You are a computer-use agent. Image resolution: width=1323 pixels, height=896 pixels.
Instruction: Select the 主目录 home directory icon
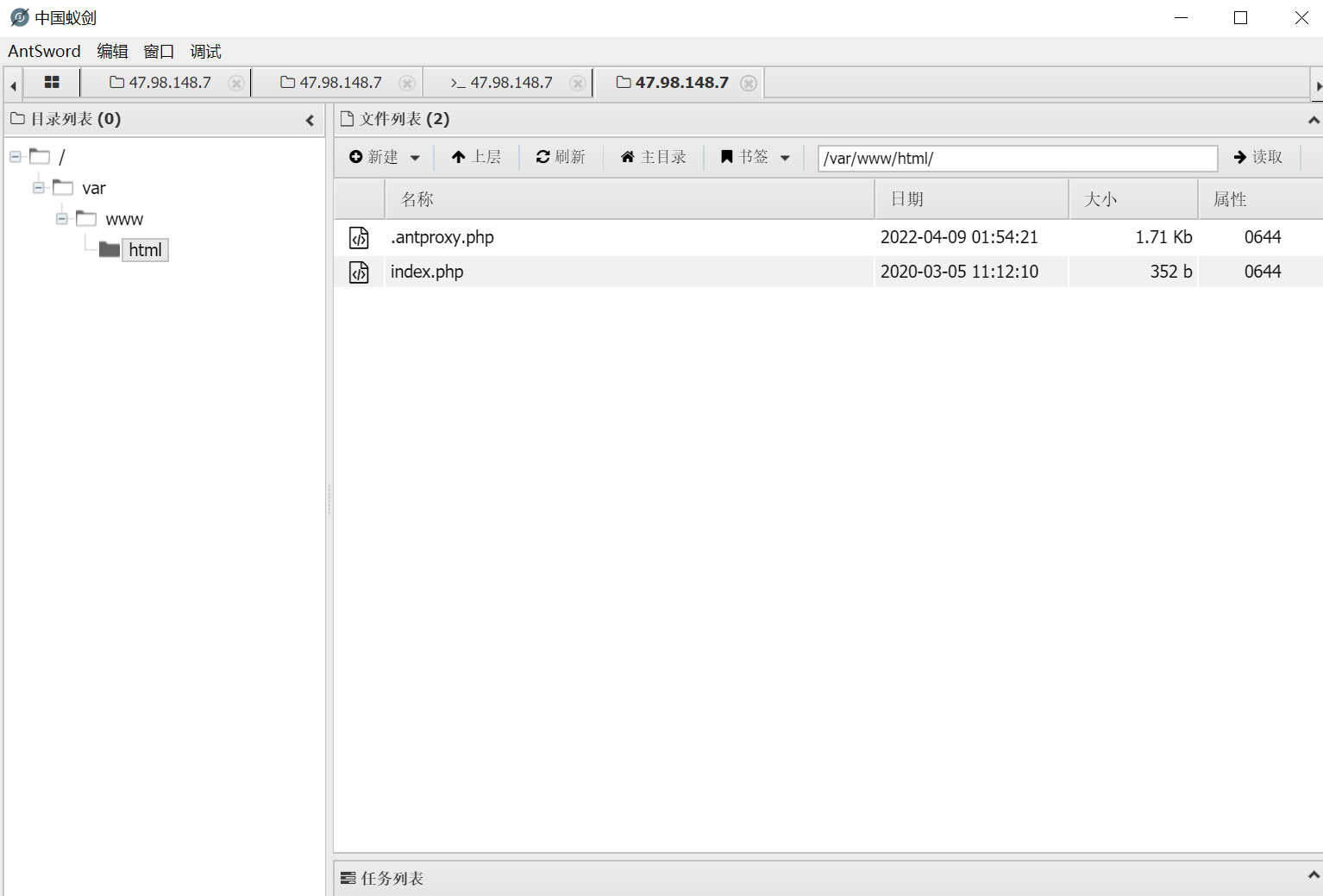[x=627, y=156]
